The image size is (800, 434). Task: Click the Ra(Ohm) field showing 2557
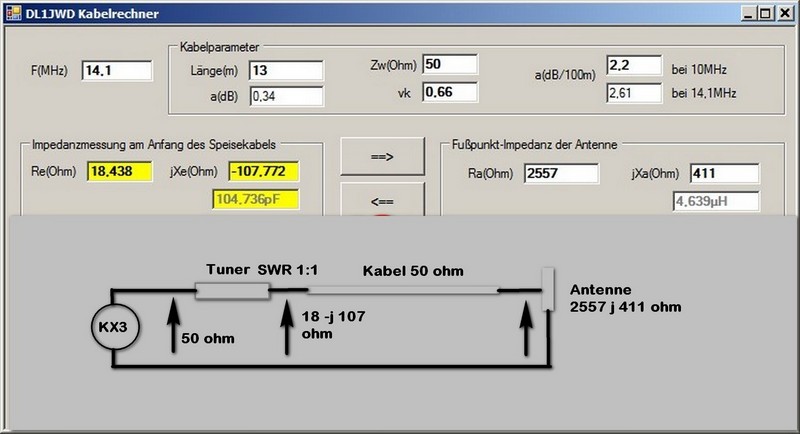tap(561, 173)
